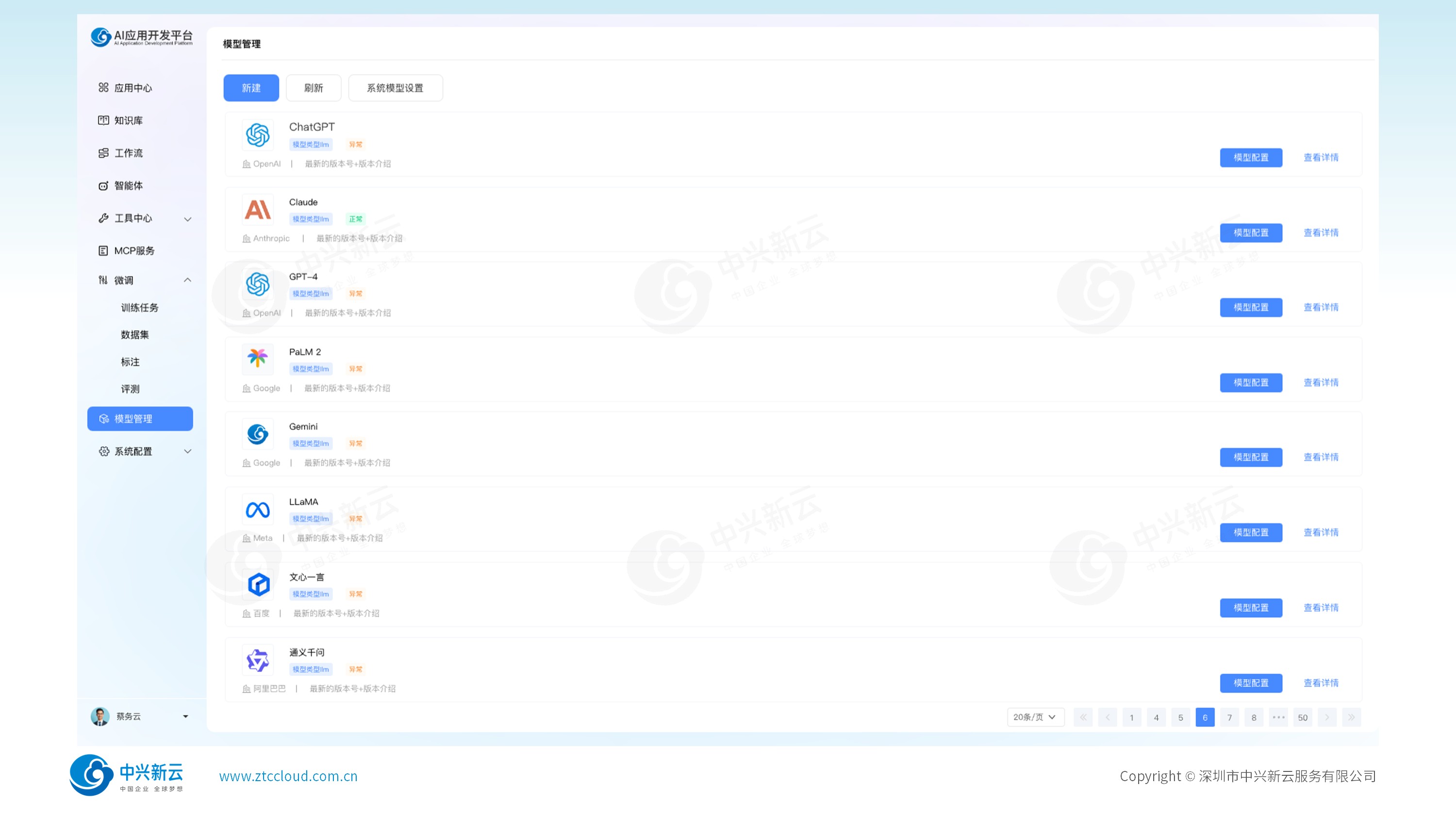Collapse the 微调 submenu chevron
This screenshot has height=819, width=1456.
188,280
